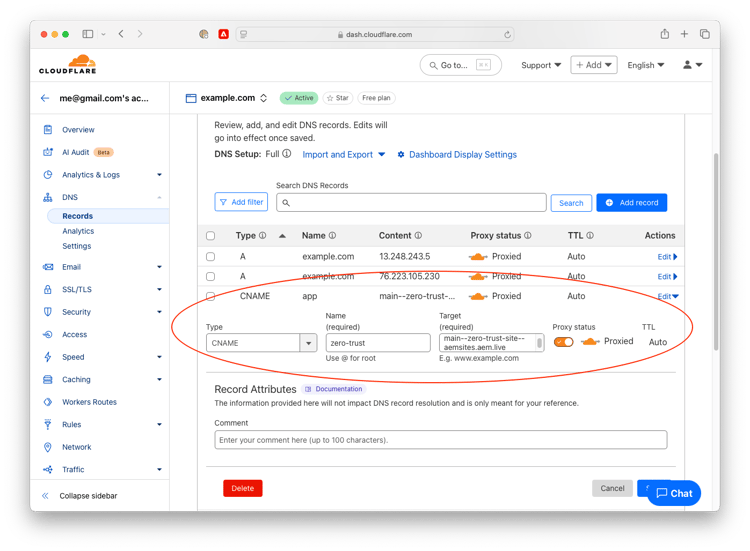
Task: Open the Support dropdown menu
Action: coord(541,65)
